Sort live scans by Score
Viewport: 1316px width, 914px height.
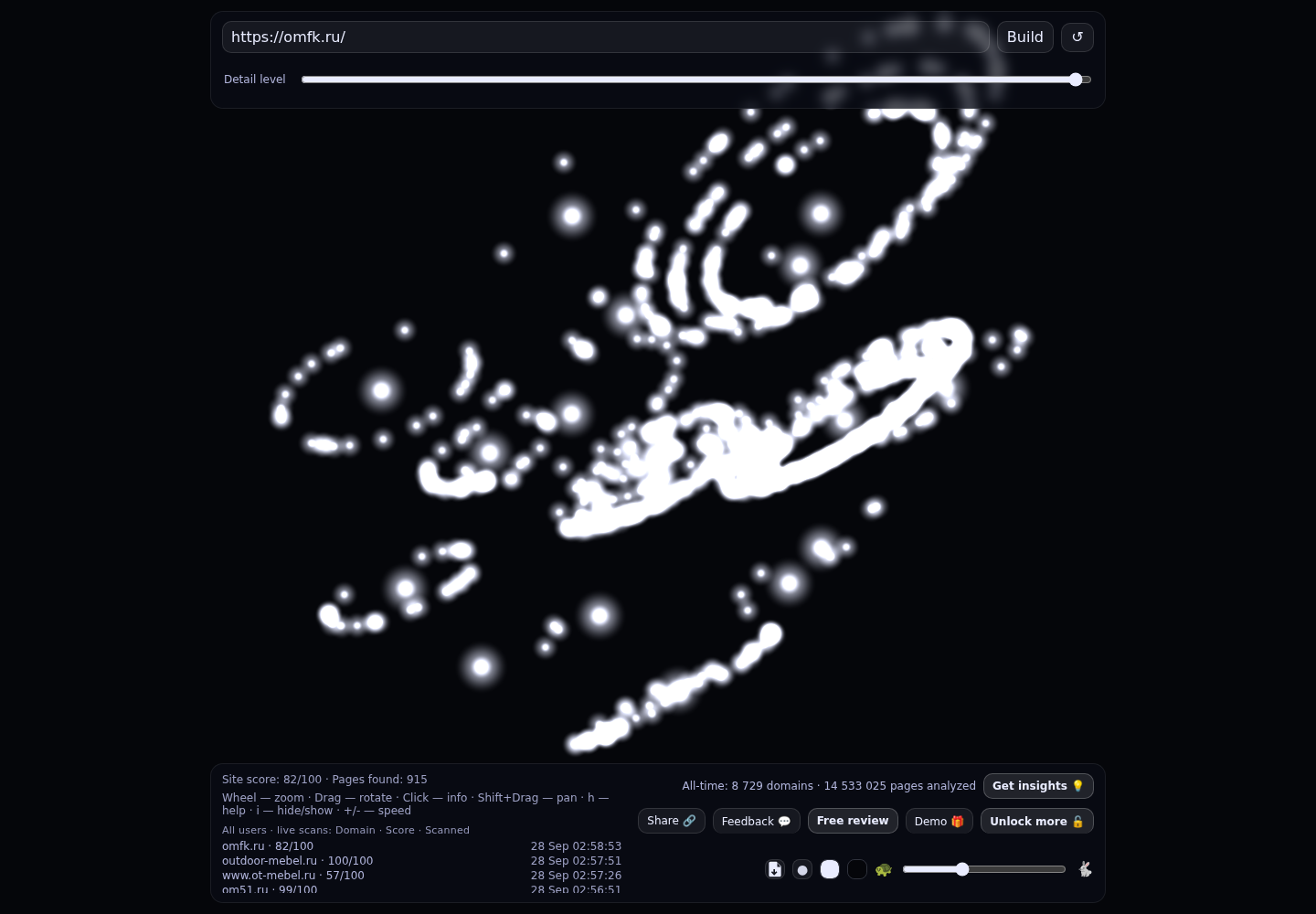click(x=400, y=830)
